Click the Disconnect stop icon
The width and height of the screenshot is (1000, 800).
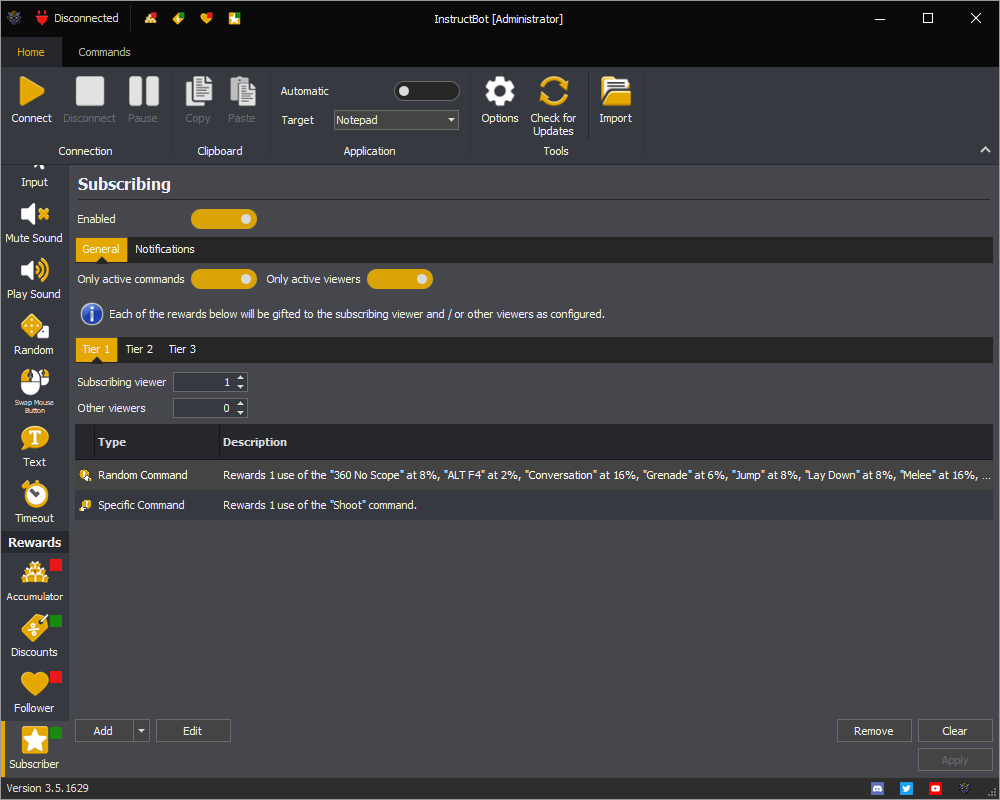pos(89,91)
